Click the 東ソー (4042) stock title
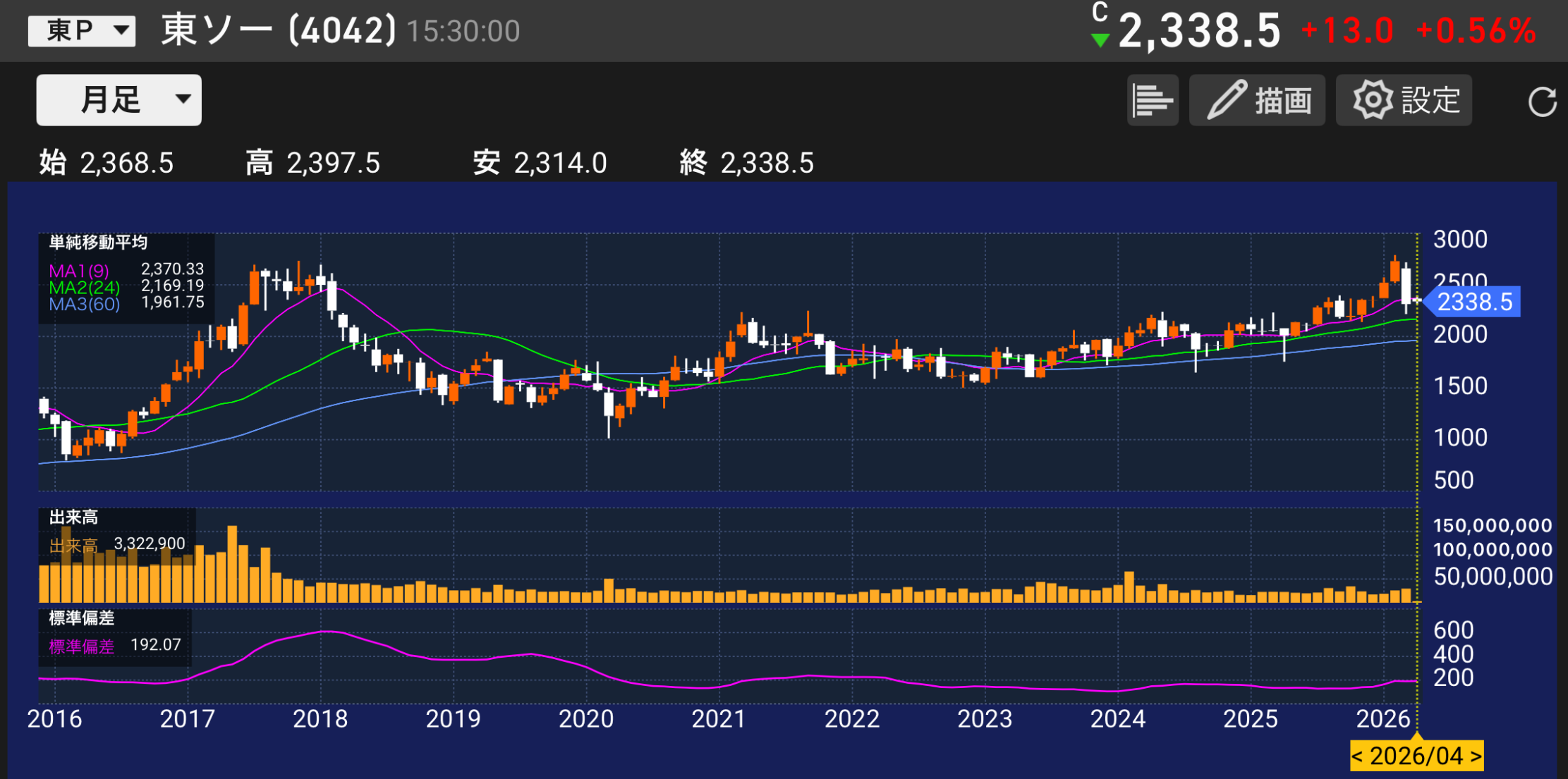This screenshot has height=779, width=1568. 279,31
